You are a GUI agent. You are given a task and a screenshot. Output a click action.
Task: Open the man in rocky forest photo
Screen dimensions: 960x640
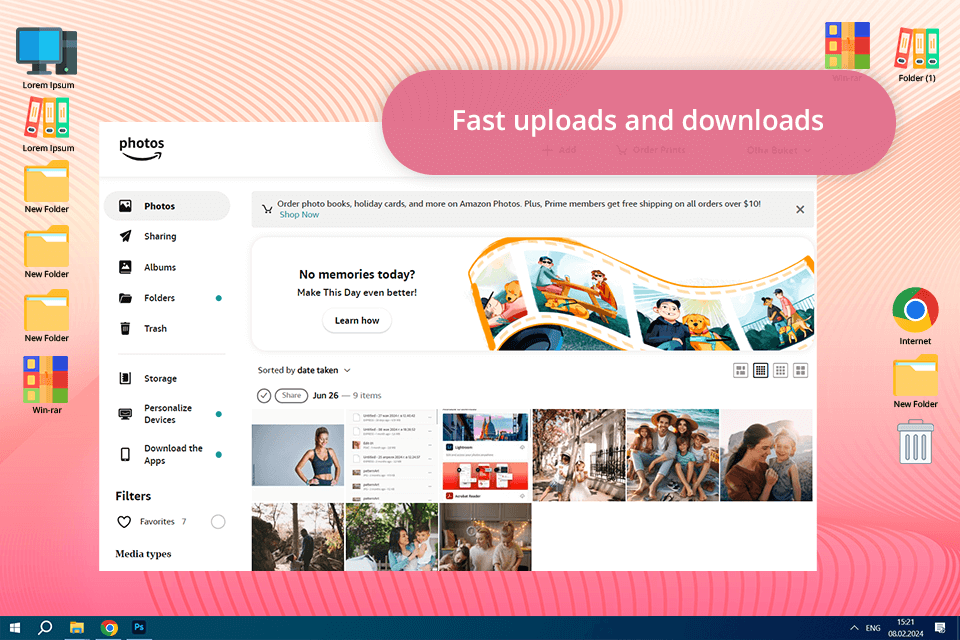click(298, 537)
